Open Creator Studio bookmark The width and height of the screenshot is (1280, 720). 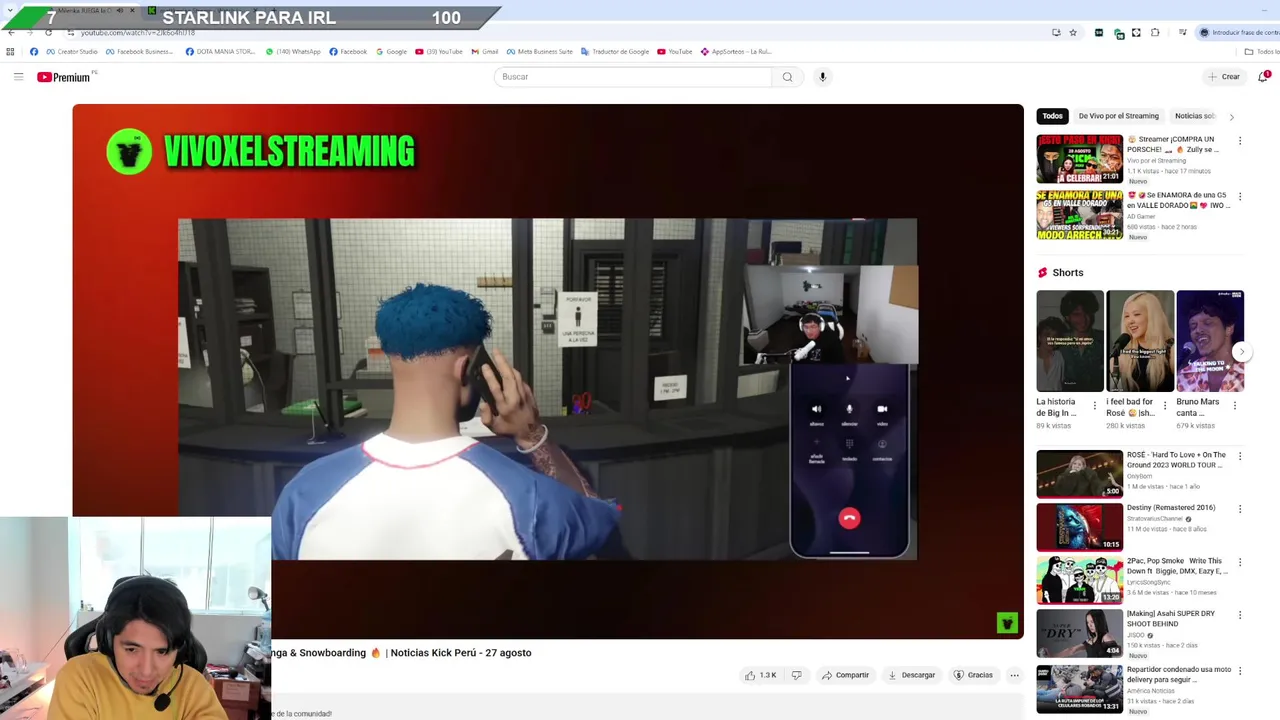(72, 52)
